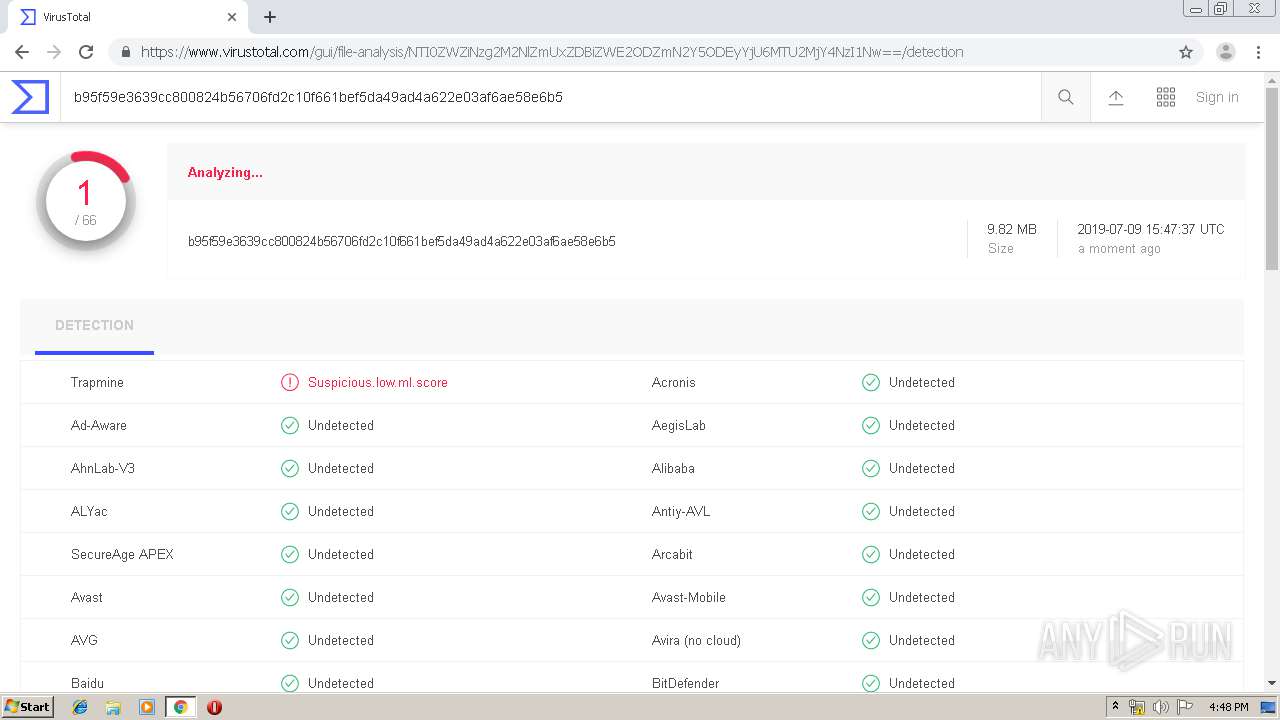This screenshot has width=1280, height=720.
Task: Click the Avast undetected checkmark icon
Action: pos(290,597)
